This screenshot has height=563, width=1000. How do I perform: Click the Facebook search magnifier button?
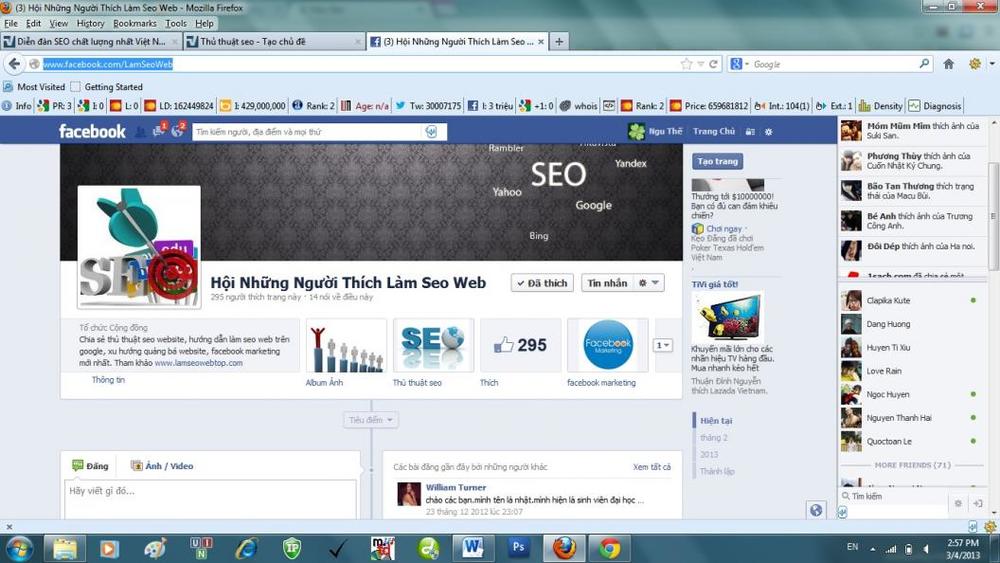click(432, 131)
